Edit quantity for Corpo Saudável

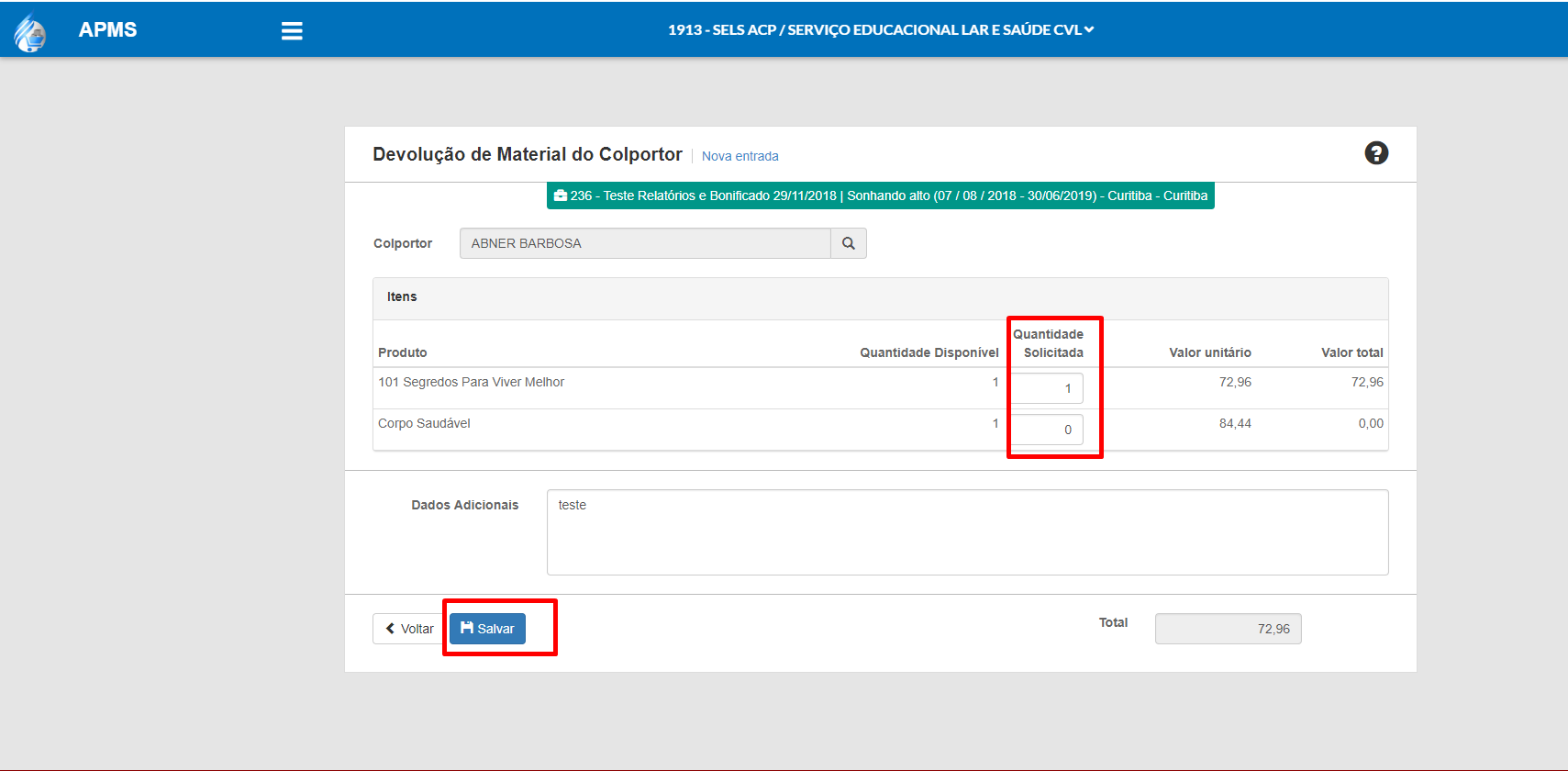click(x=1047, y=430)
